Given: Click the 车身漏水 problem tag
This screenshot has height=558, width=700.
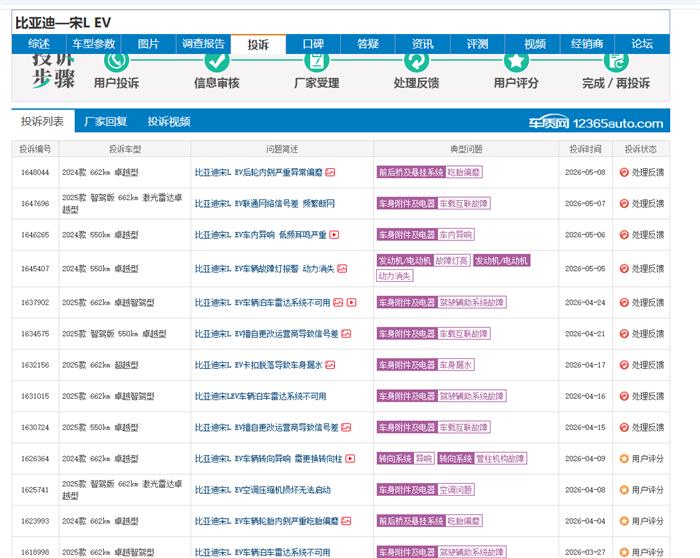Looking at the screenshot, I should (x=455, y=365).
